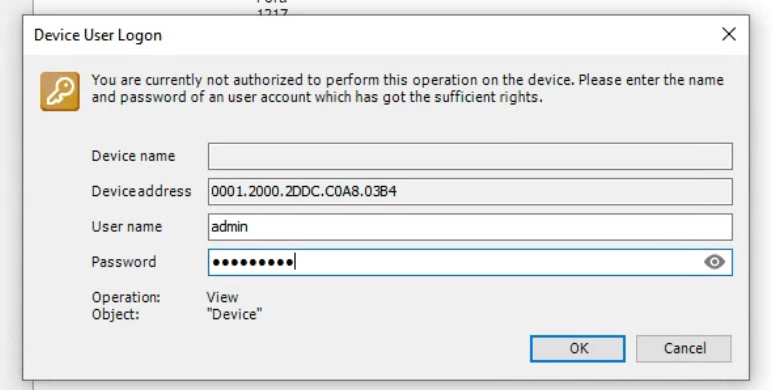Click the User name label
The image size is (772, 390).
[x=127, y=227]
